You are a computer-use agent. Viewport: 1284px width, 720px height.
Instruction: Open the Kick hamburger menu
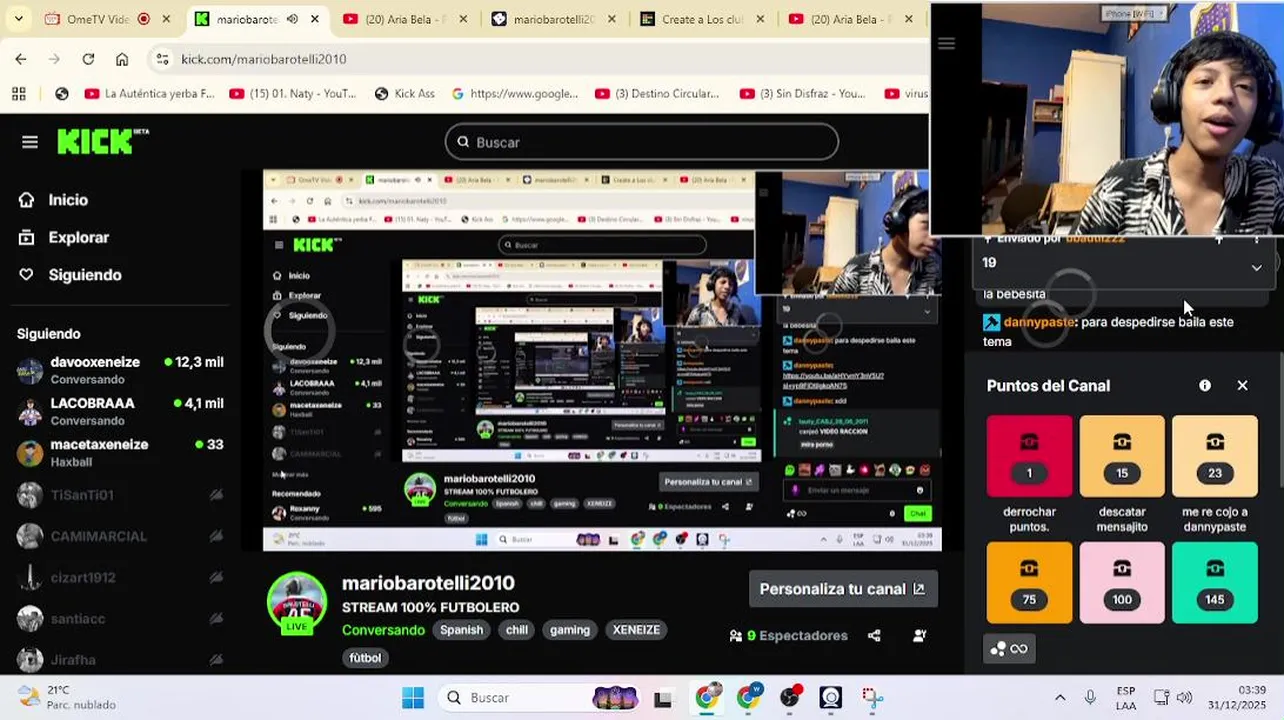30,142
